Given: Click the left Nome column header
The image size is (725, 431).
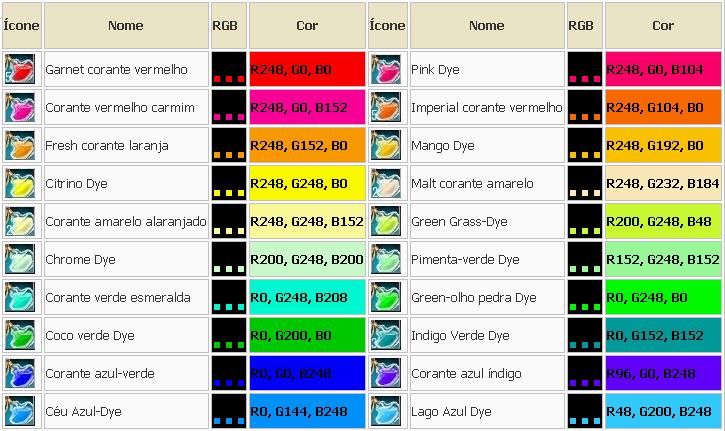Looking at the screenshot, I should coord(126,25).
